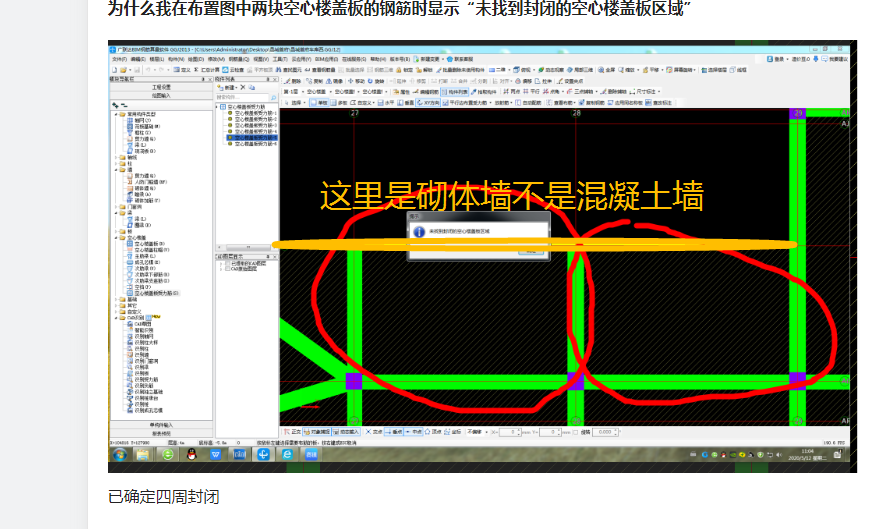Toggle the 单板 single slab mode
890x529 pixels.
[x=319, y=103]
